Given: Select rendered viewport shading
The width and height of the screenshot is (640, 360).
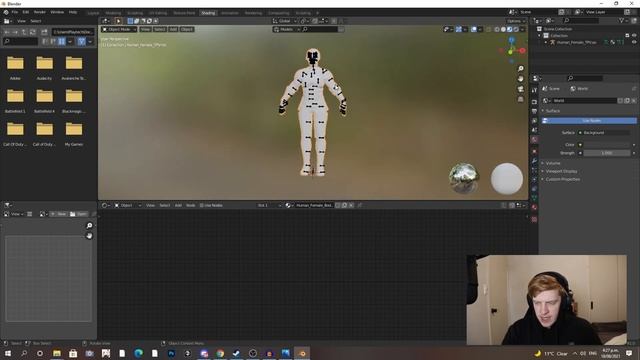Looking at the screenshot, I should 516,29.
